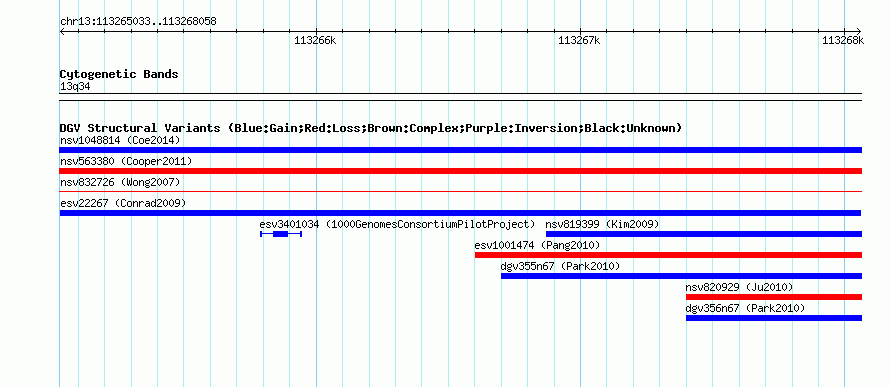890x387 pixels.
Task: Select the nsv563380 (Cooper2011) red loss bar
Action: point(460,171)
